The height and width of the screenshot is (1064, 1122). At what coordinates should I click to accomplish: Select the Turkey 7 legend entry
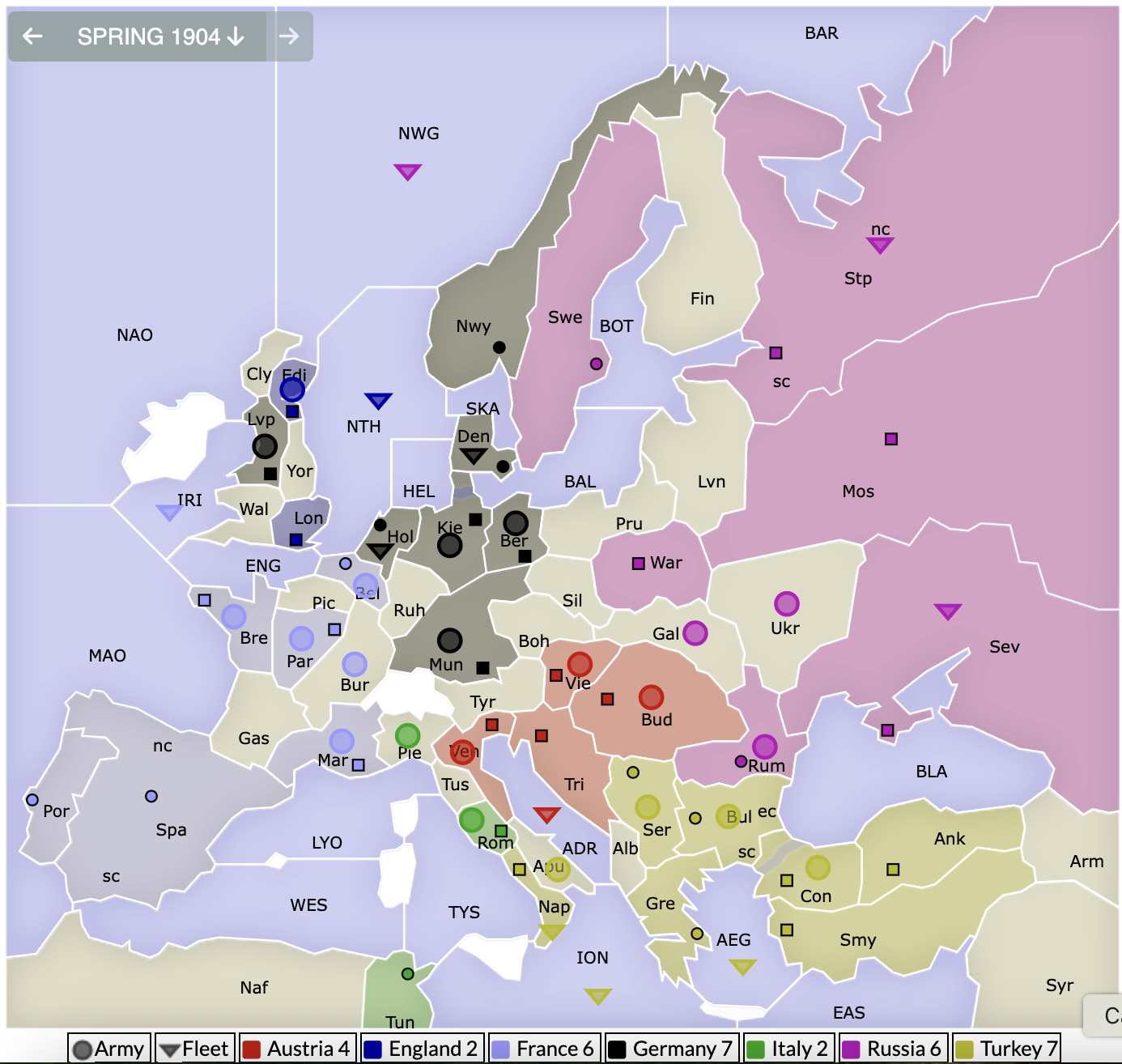tap(1009, 1048)
